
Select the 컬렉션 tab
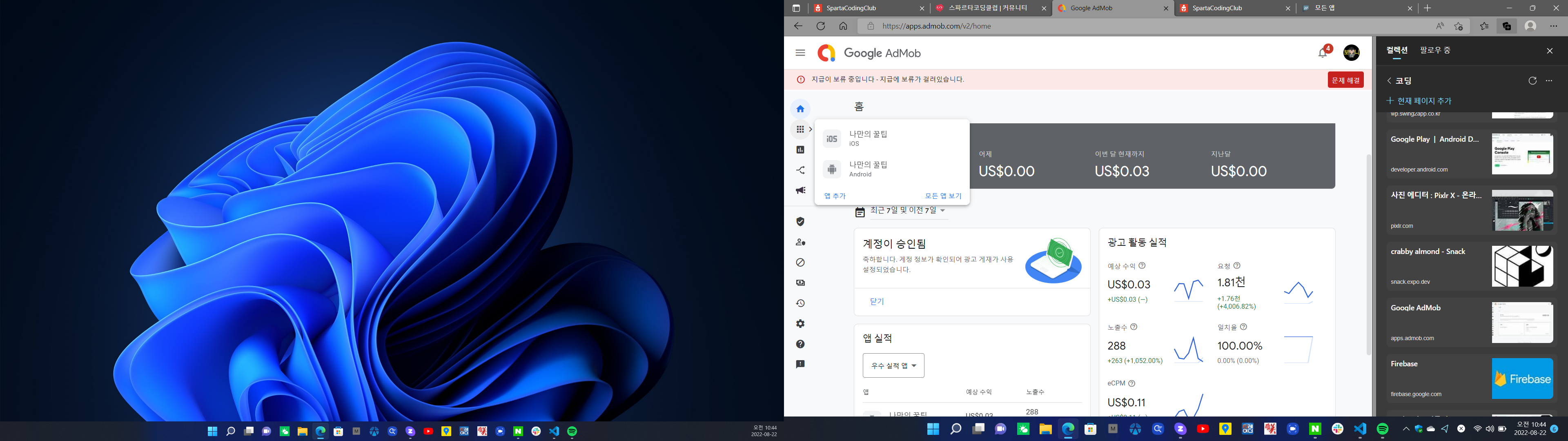click(1397, 50)
